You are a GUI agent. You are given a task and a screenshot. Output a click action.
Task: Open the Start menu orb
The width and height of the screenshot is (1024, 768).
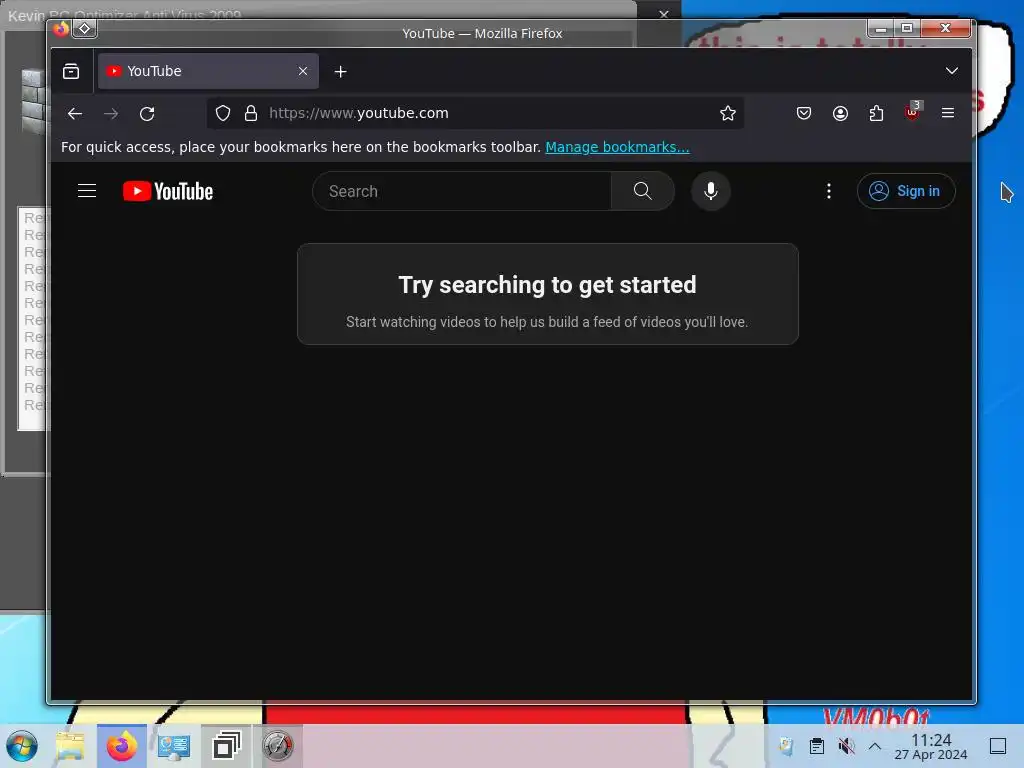(x=22, y=746)
